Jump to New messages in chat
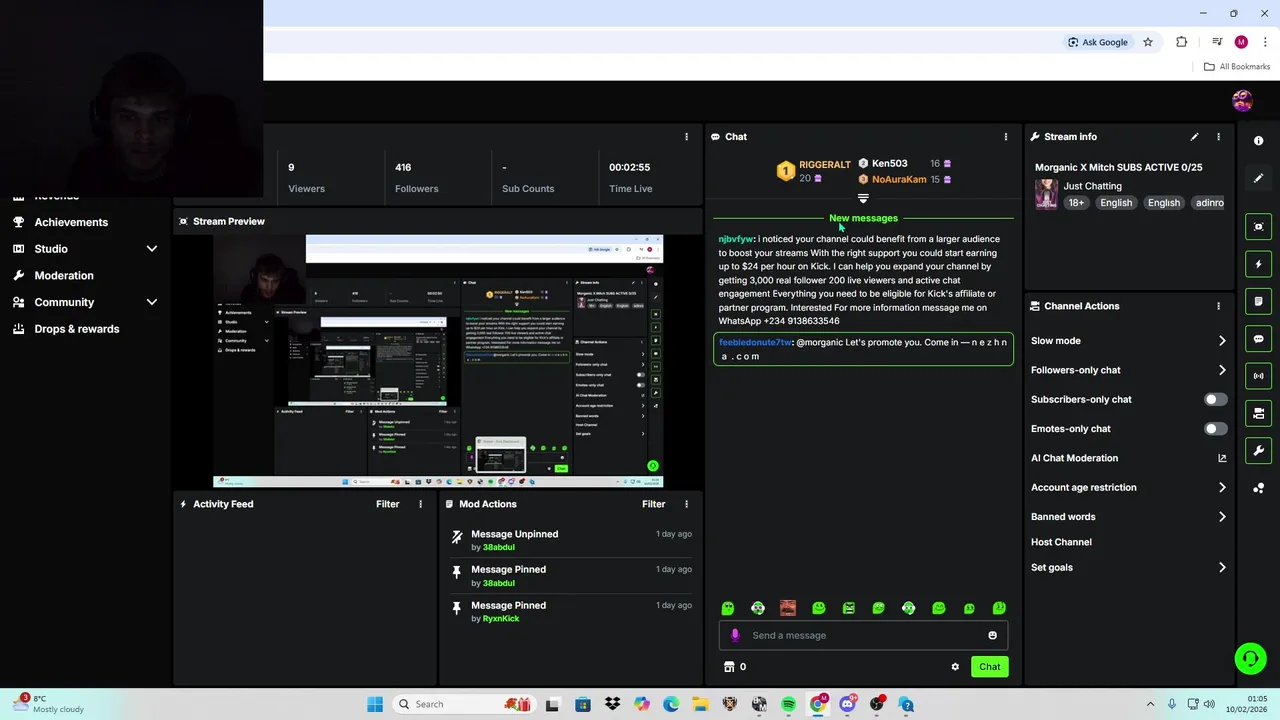The height and width of the screenshot is (720, 1280). click(863, 218)
